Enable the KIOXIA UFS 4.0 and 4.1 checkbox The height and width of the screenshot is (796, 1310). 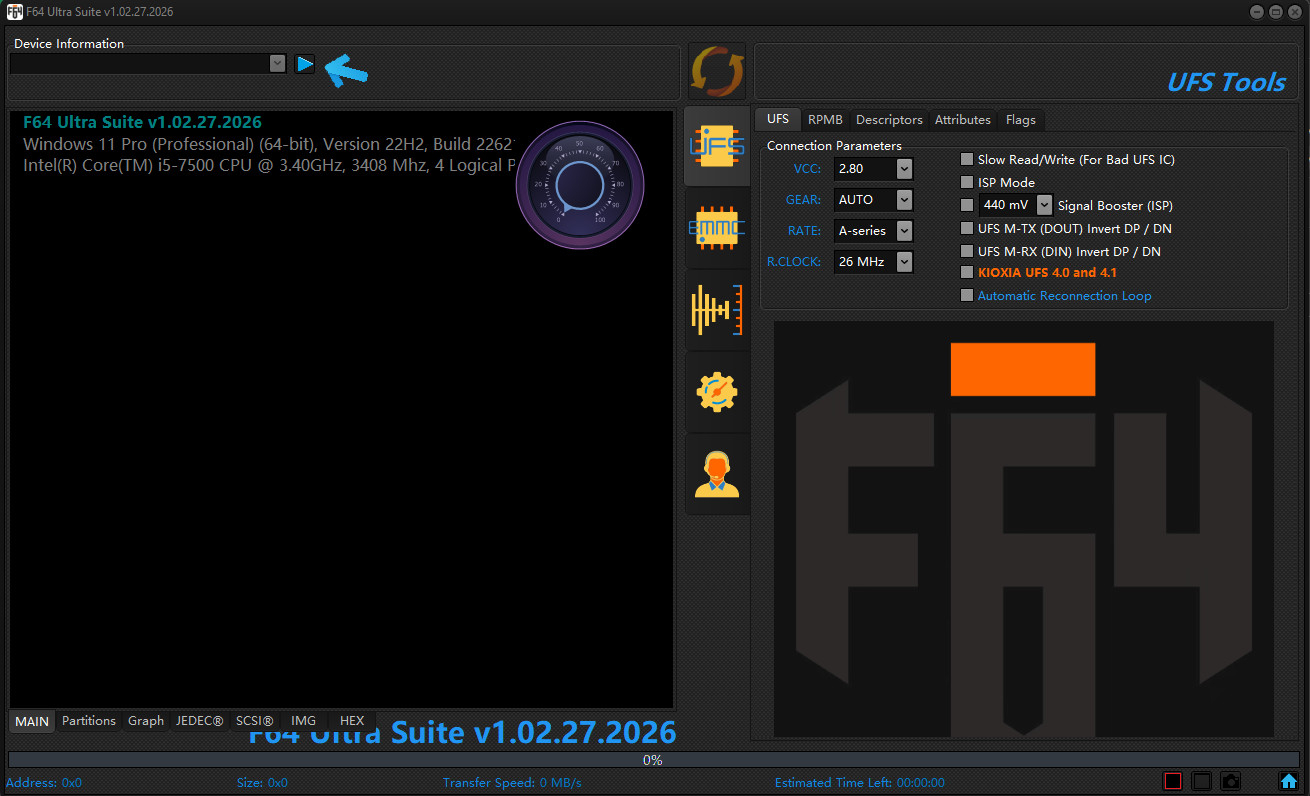click(967, 272)
